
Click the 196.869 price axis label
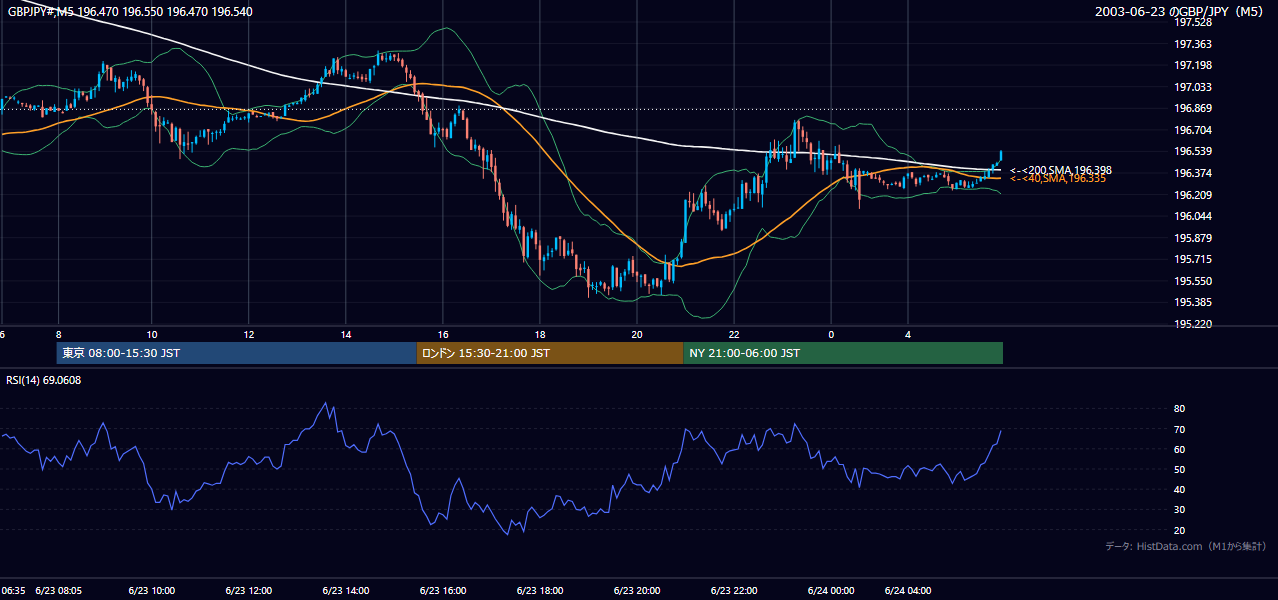click(x=1195, y=108)
